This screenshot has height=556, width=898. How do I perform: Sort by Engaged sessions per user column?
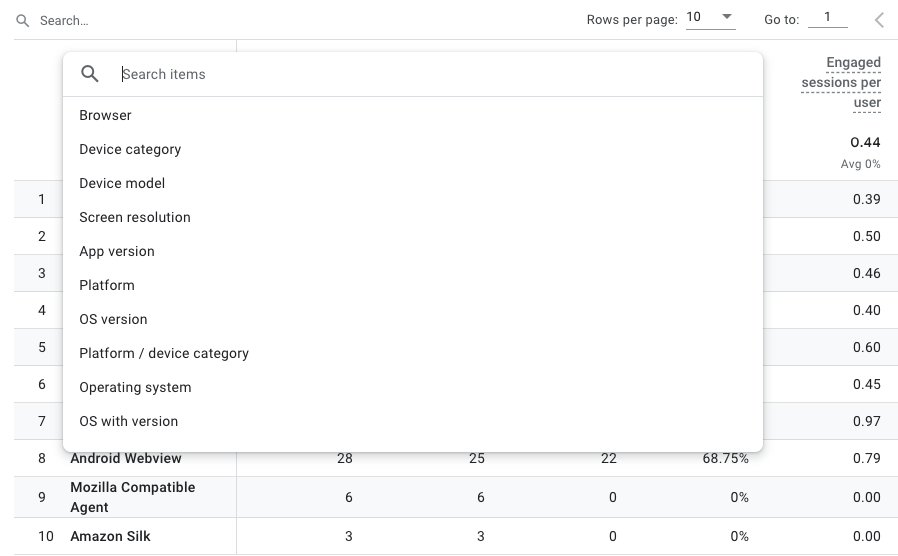click(841, 82)
